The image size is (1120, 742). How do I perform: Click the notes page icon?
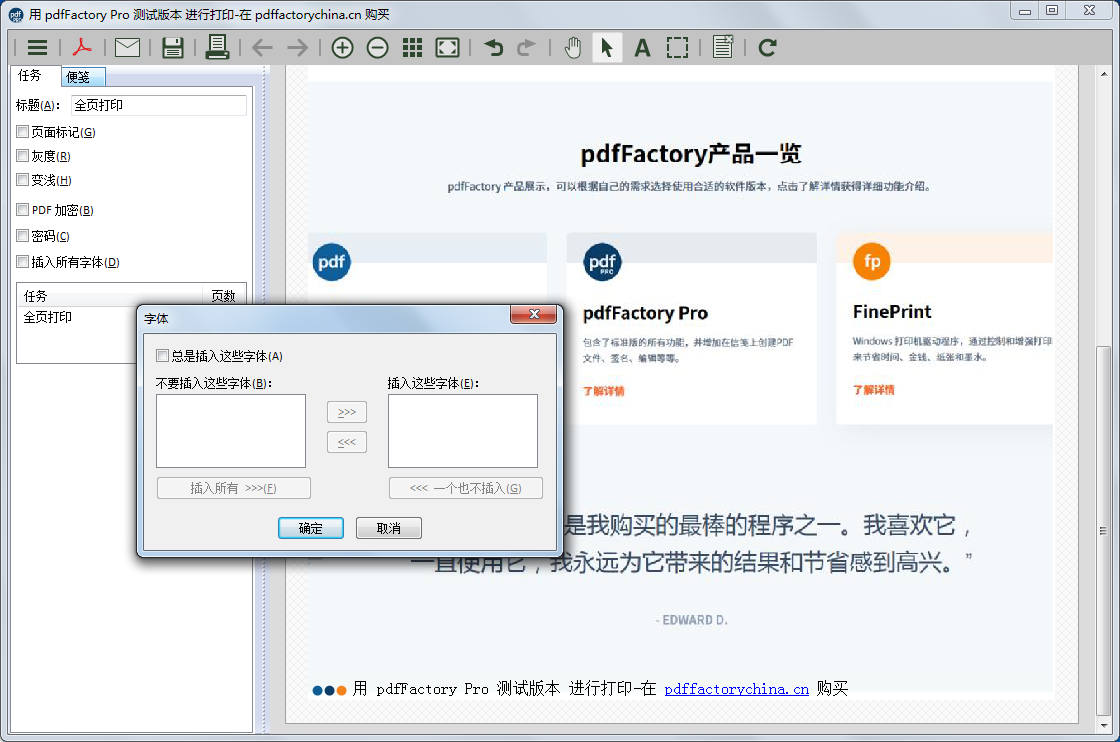[723, 47]
